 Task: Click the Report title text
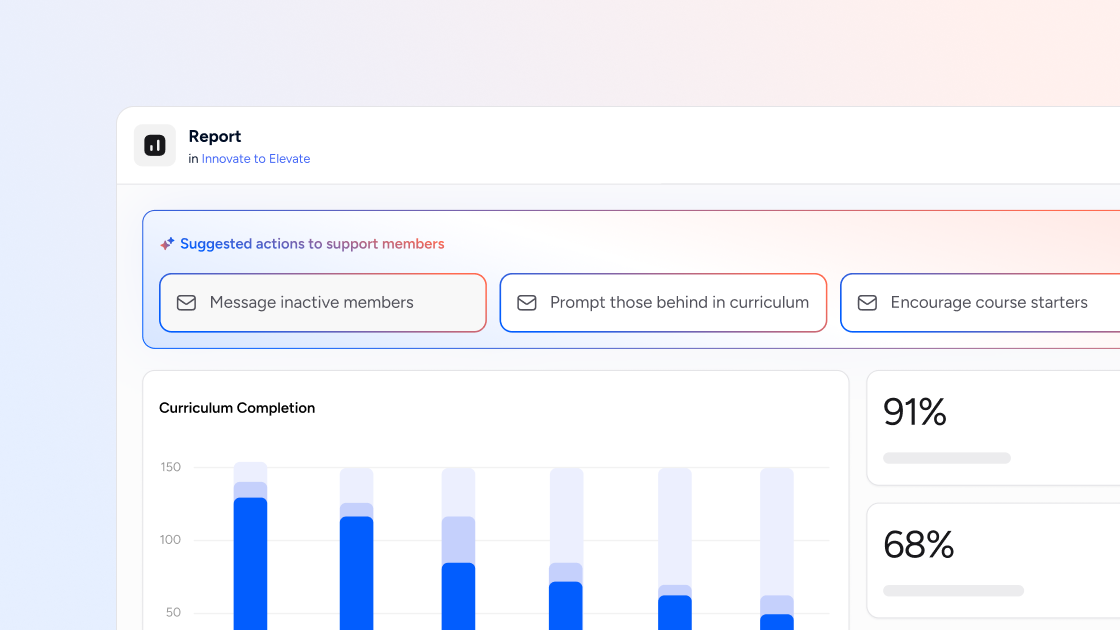(214, 136)
